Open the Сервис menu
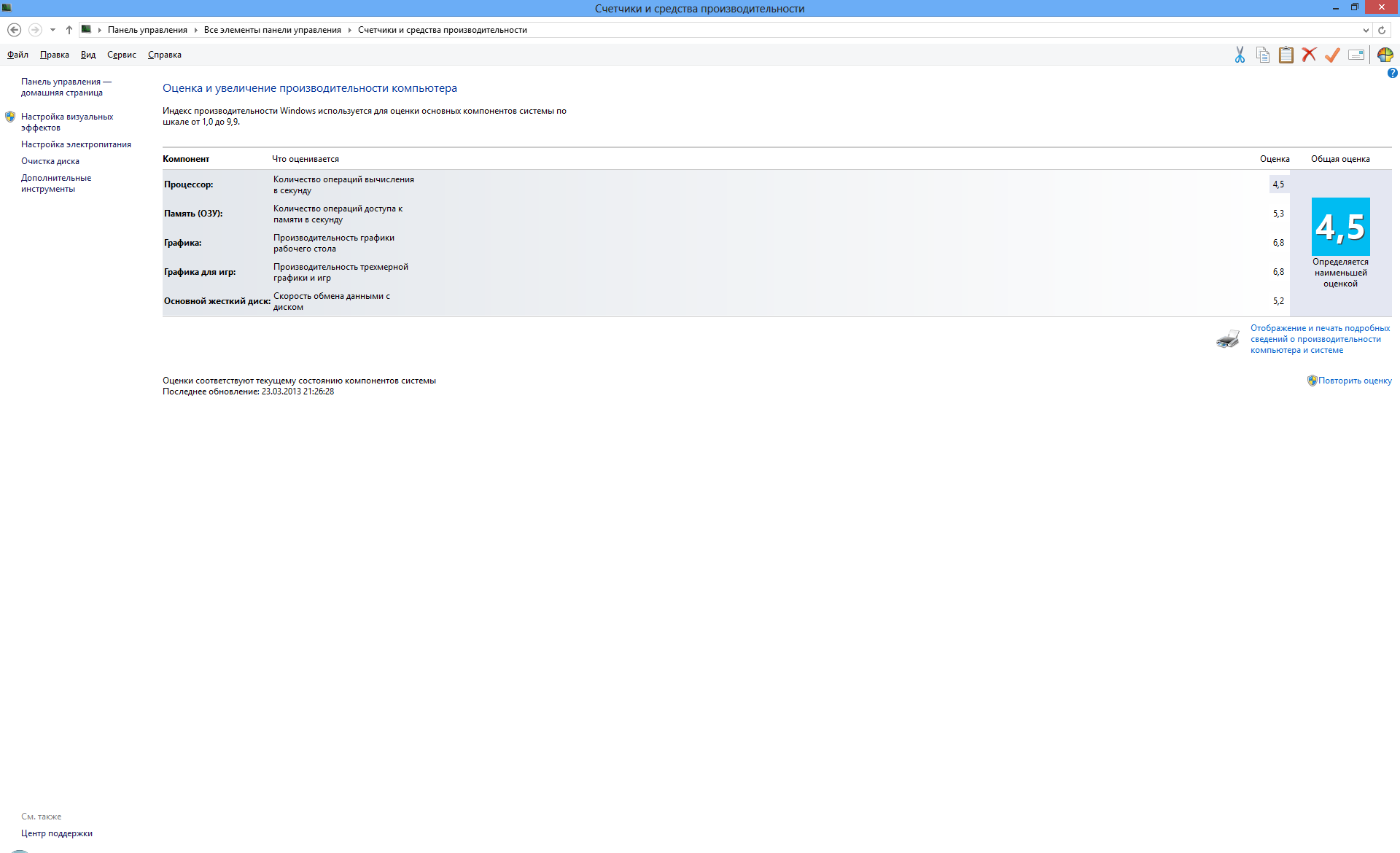 click(x=121, y=55)
